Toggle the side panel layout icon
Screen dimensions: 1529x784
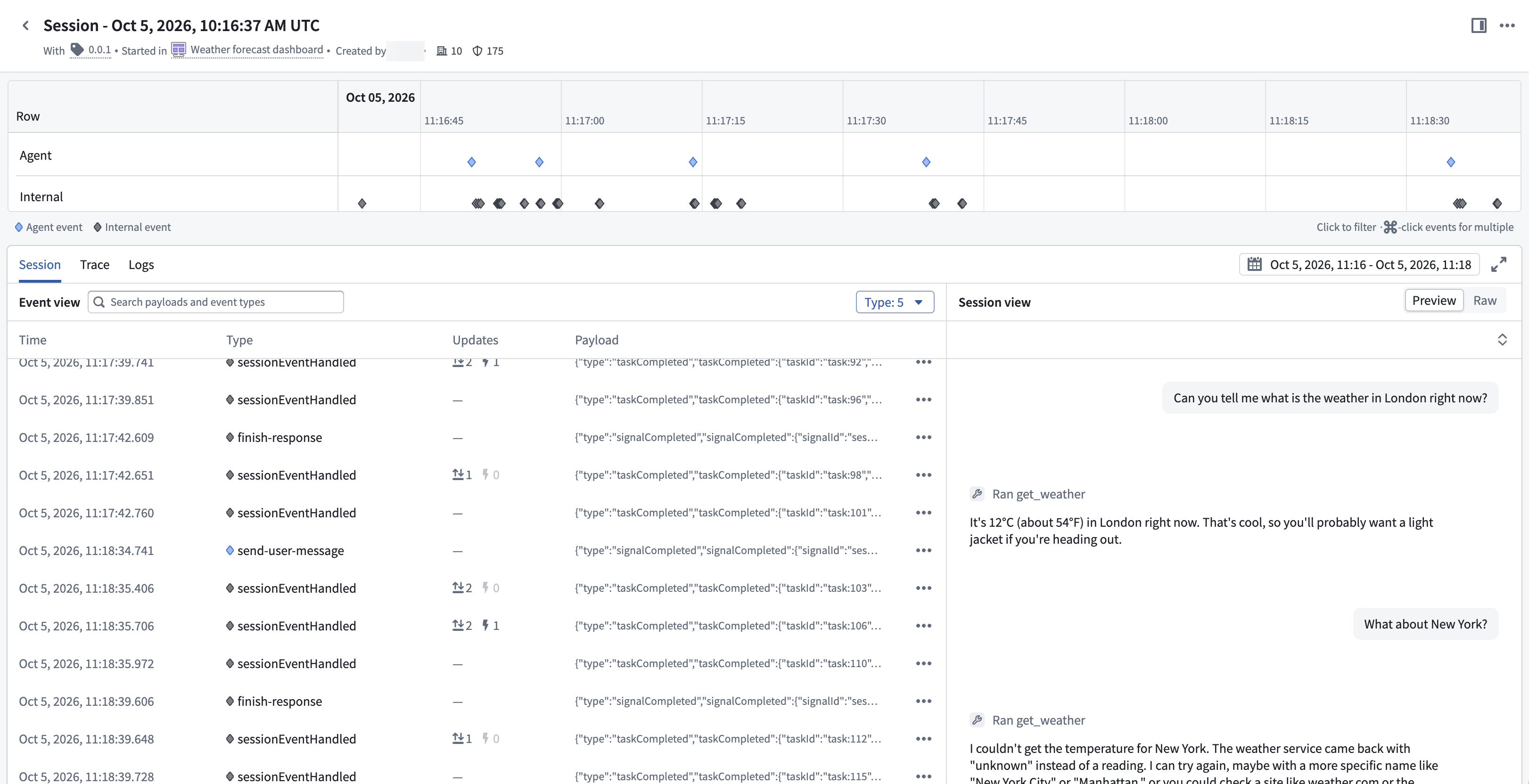coord(1479,25)
